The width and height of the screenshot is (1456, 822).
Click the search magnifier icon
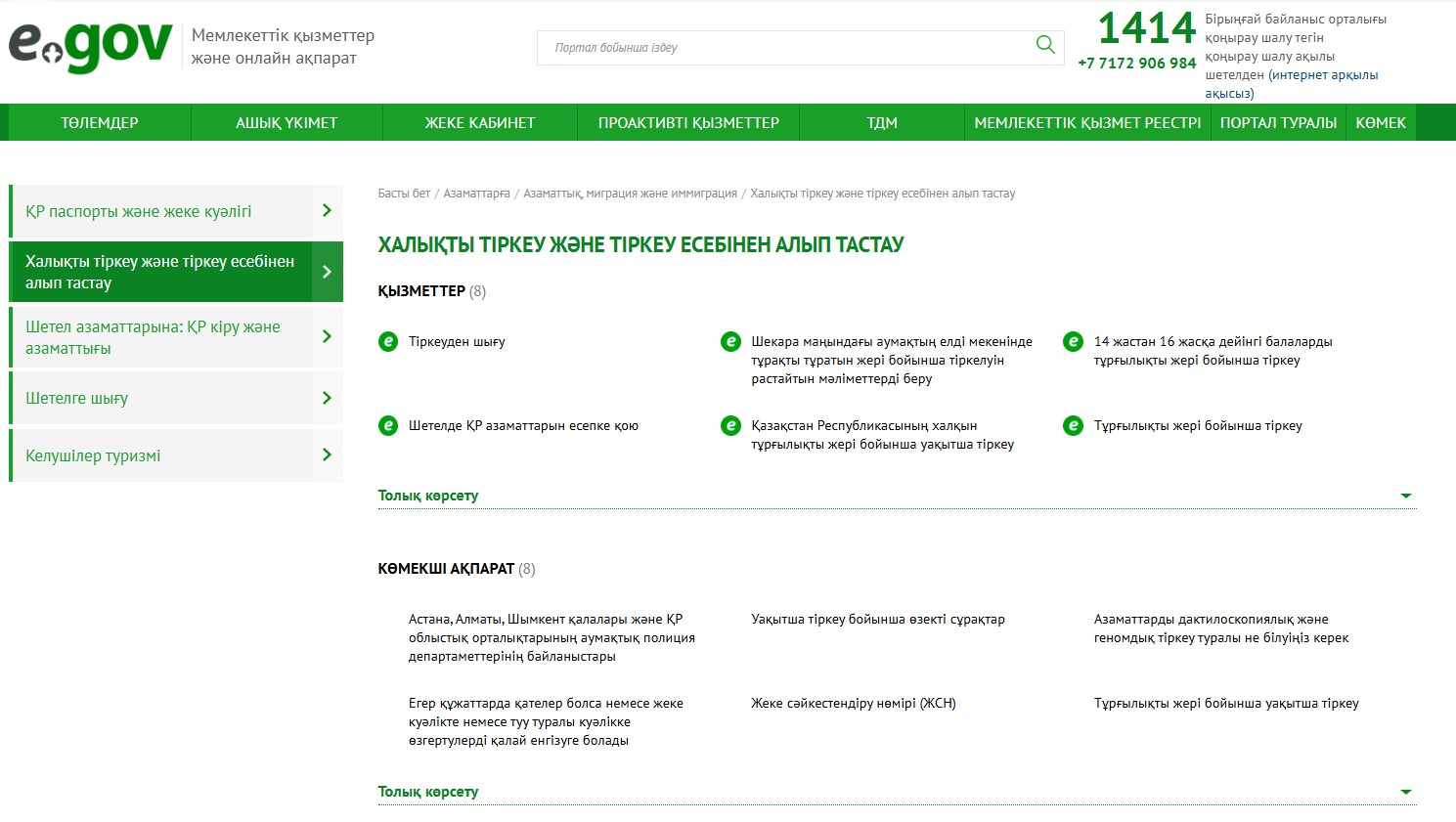point(1044,45)
